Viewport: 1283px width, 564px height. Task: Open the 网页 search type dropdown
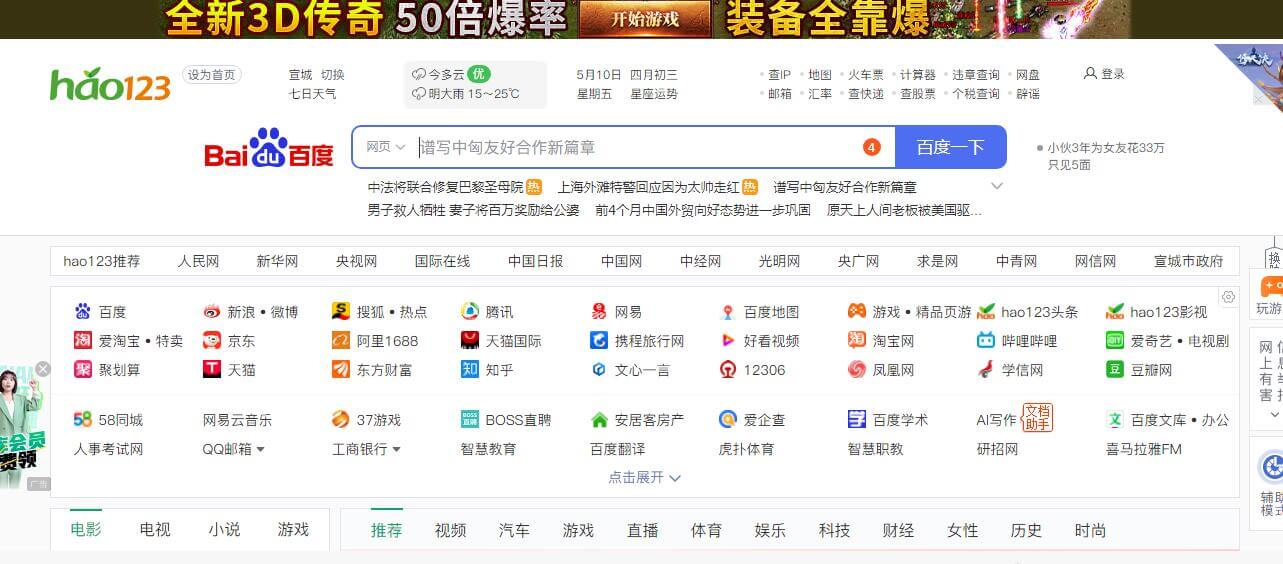[385, 147]
